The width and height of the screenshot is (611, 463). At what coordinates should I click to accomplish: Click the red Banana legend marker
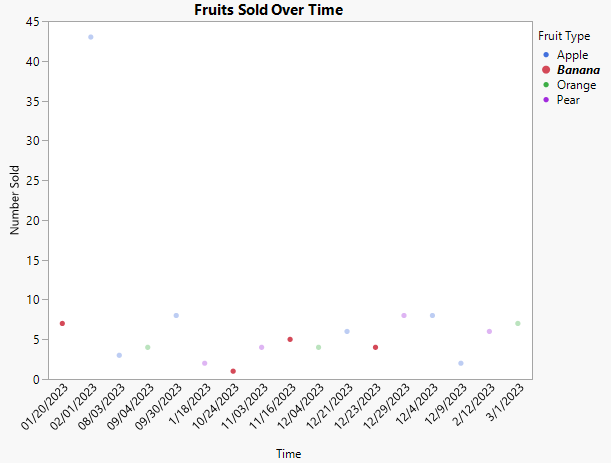pyautogui.click(x=545, y=70)
